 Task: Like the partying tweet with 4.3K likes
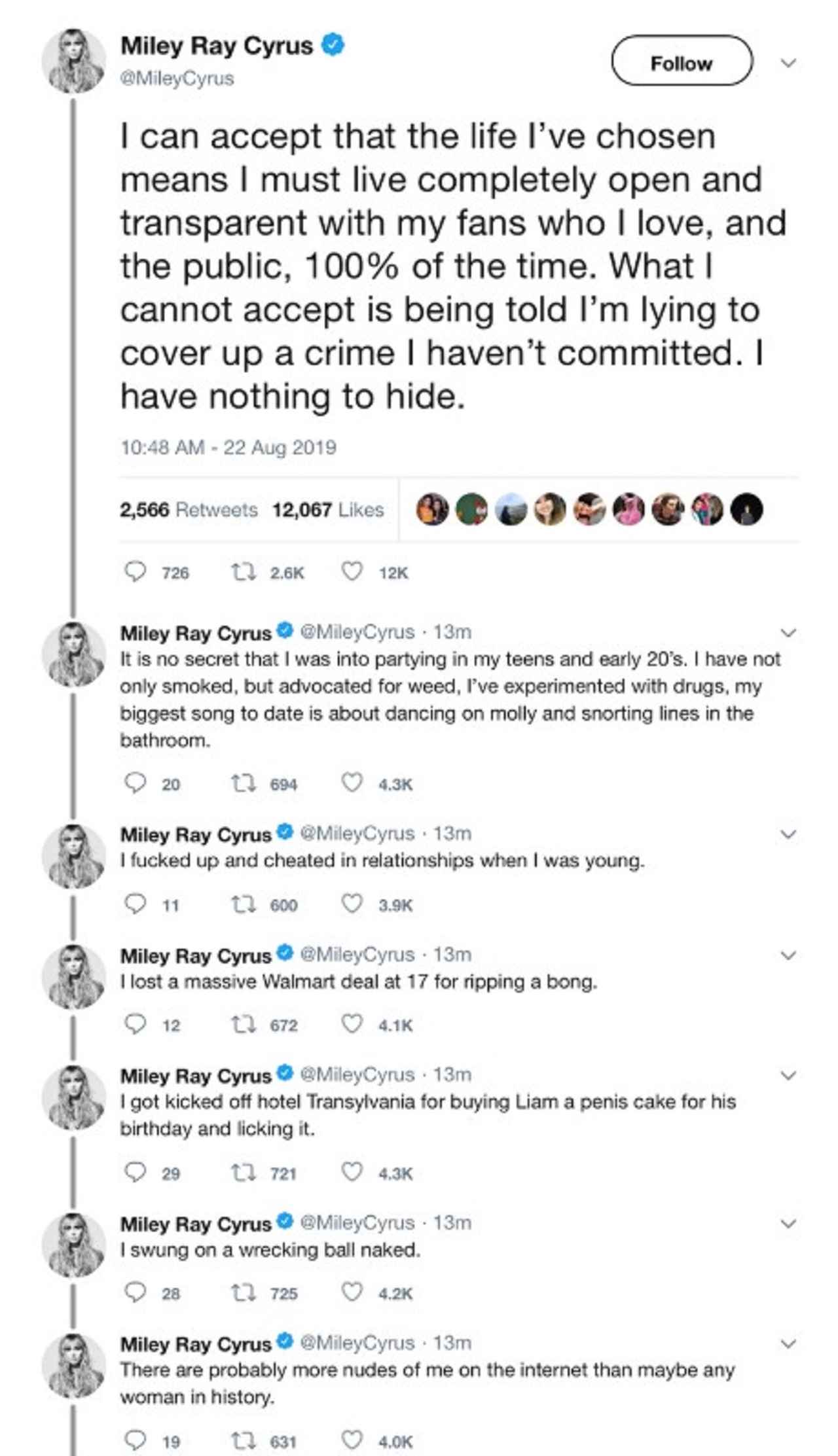tap(352, 783)
